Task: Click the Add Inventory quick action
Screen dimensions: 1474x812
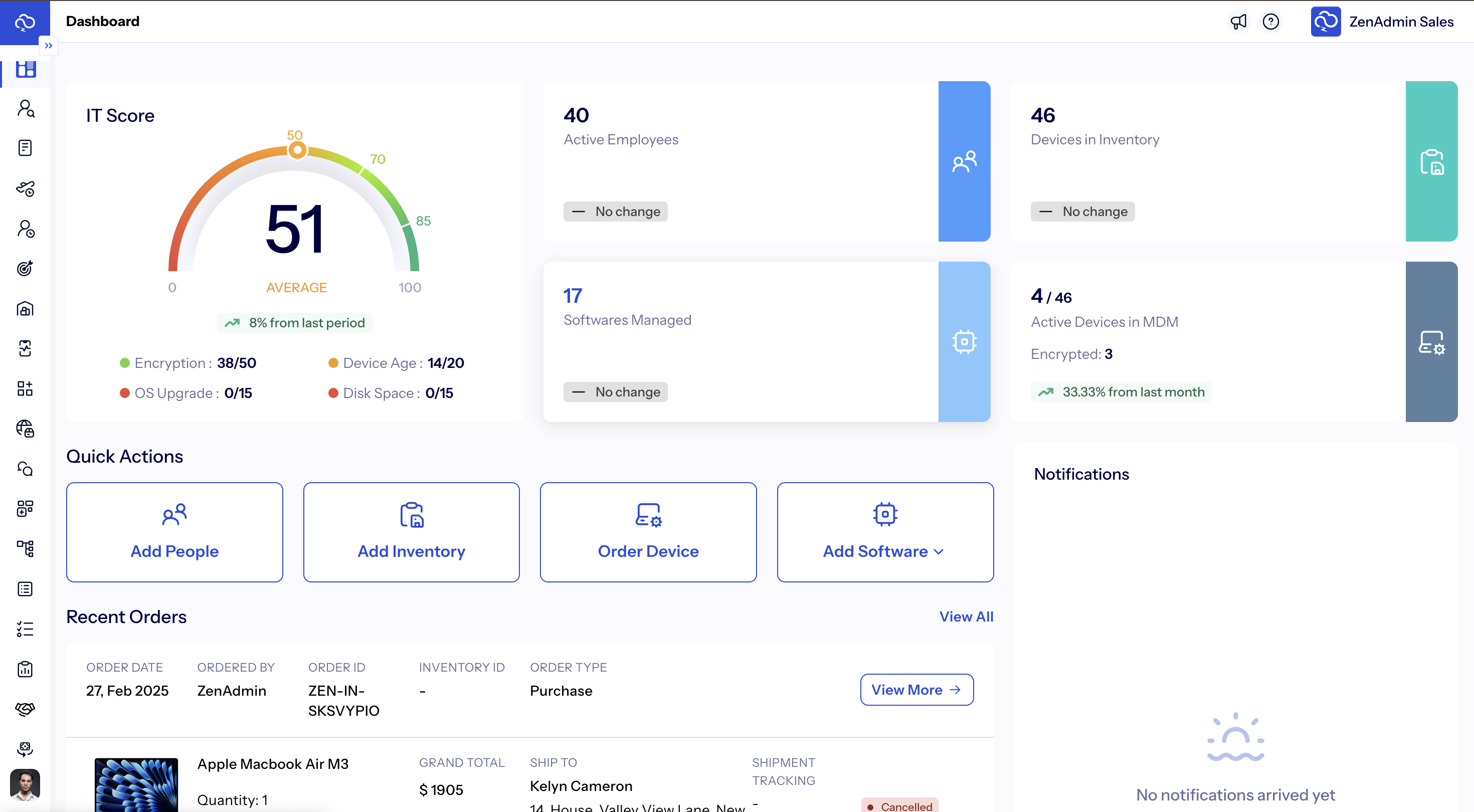Action: tap(411, 532)
